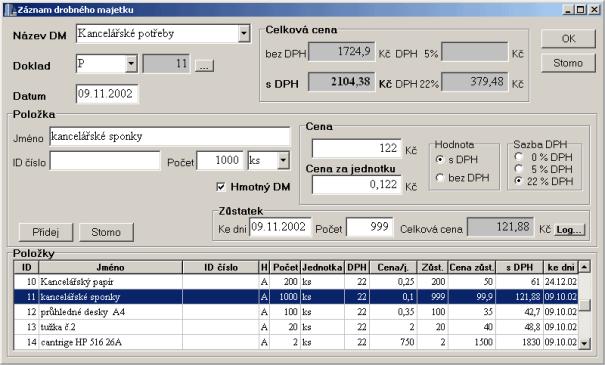The image size is (605, 365).
Task: Select the tužka č.2 row
Action: (x=296, y=327)
